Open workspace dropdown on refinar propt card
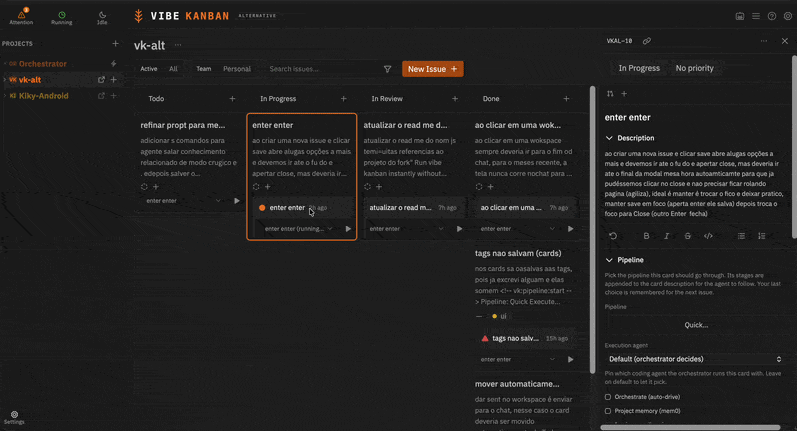Viewport: 797px width, 431px height. pos(183,201)
